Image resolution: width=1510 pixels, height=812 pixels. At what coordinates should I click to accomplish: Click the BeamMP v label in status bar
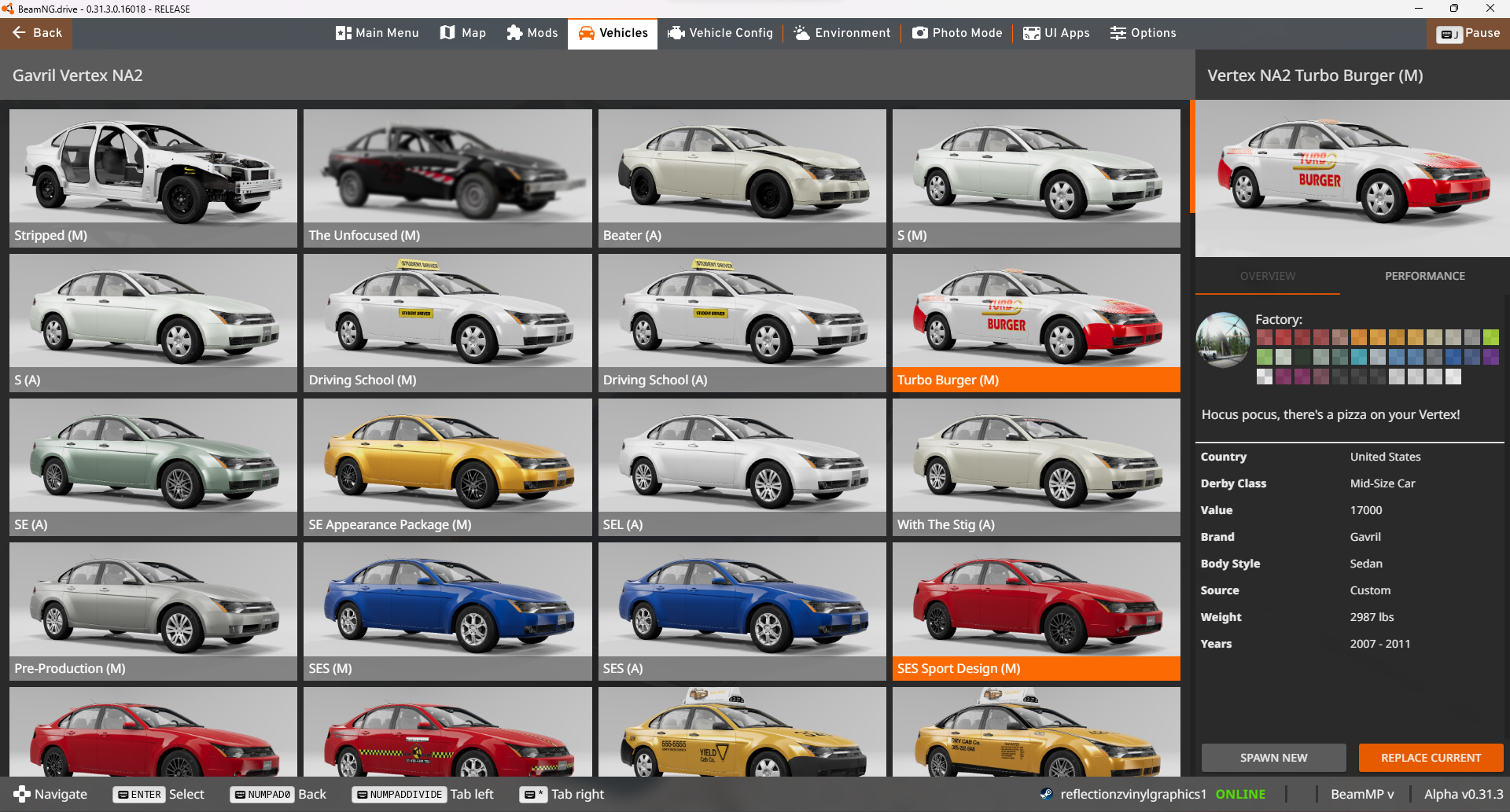[x=1362, y=794]
